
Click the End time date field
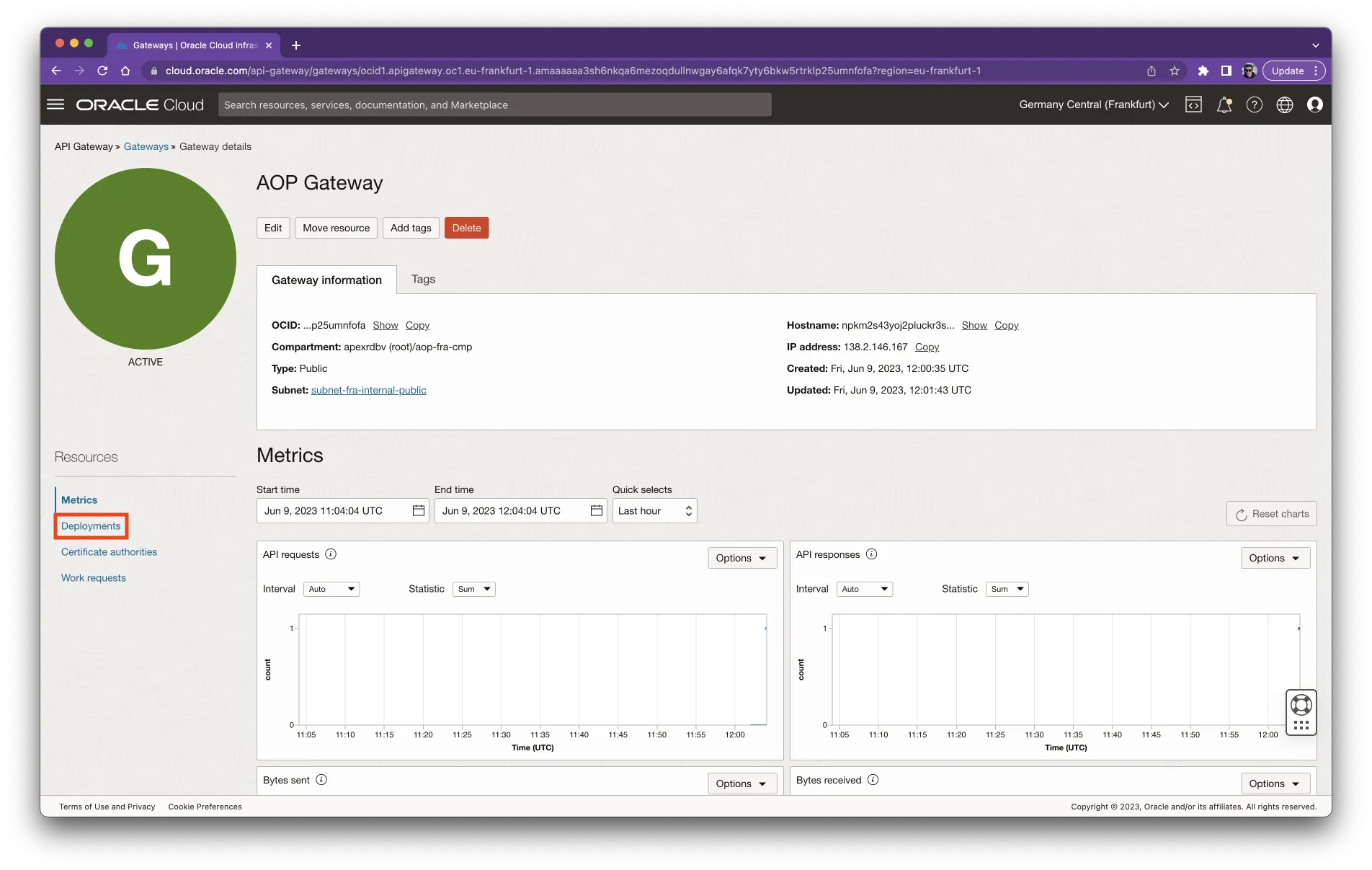coord(520,510)
